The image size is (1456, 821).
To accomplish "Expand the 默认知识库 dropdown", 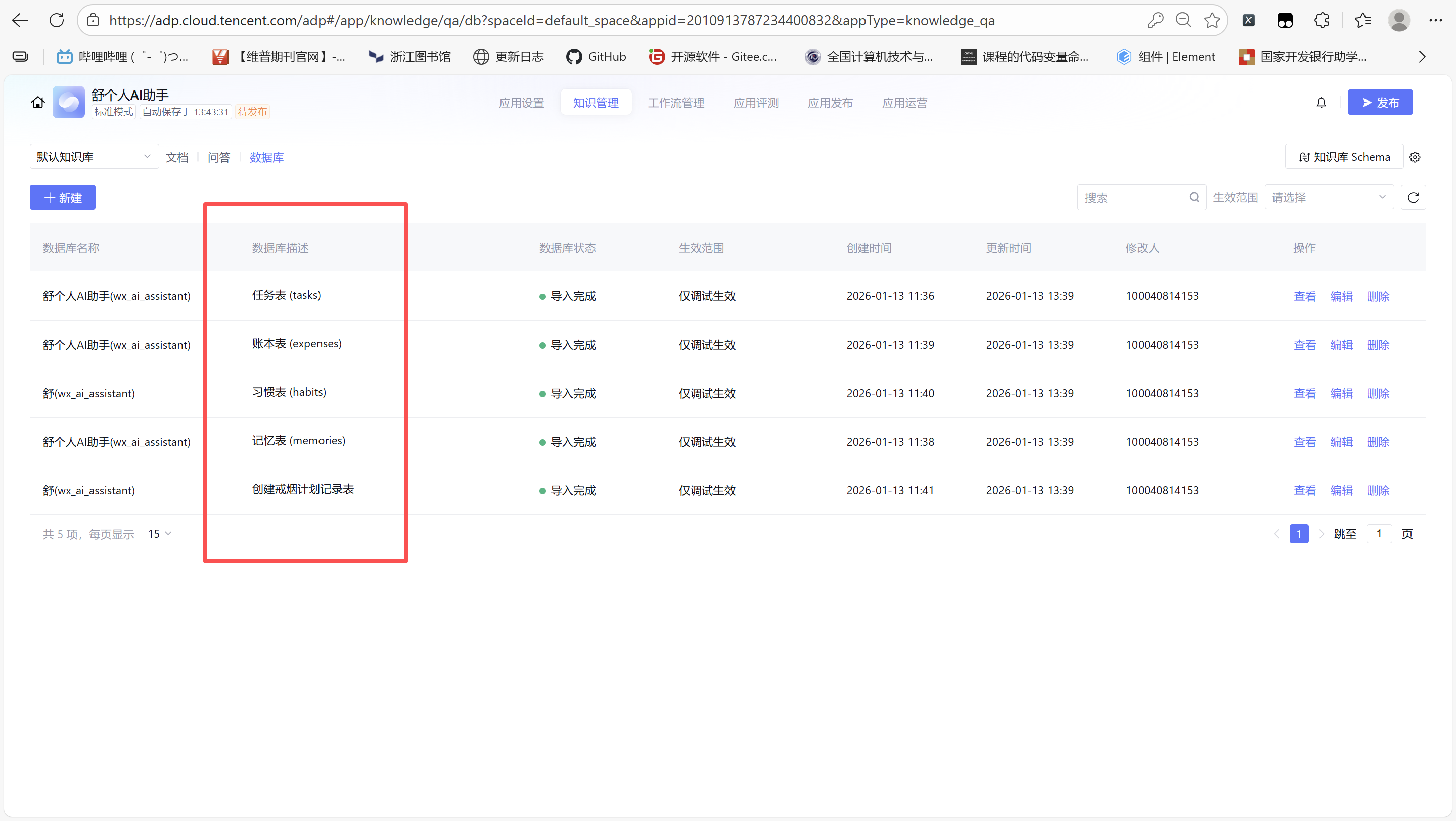I will pyautogui.click(x=94, y=157).
